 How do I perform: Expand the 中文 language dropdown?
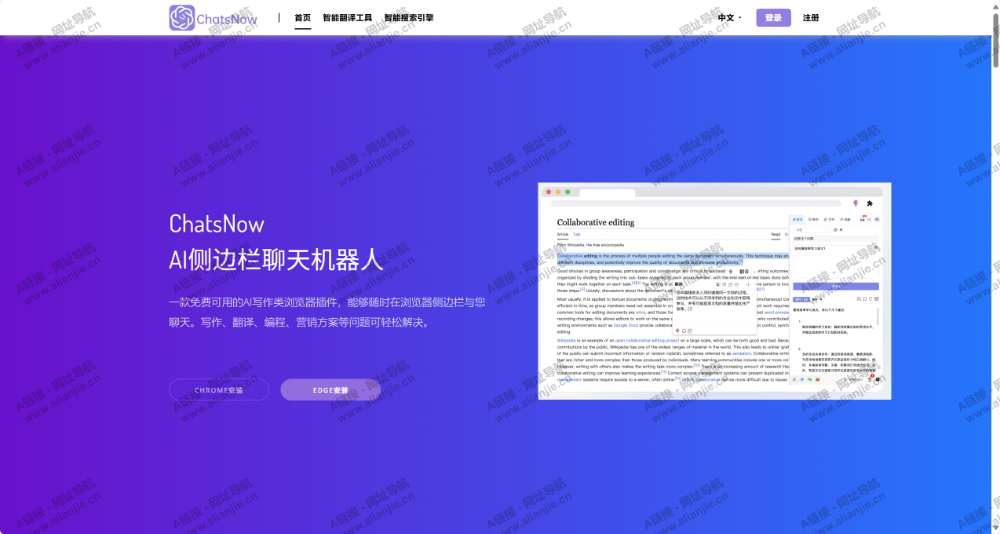pyautogui.click(x=730, y=18)
